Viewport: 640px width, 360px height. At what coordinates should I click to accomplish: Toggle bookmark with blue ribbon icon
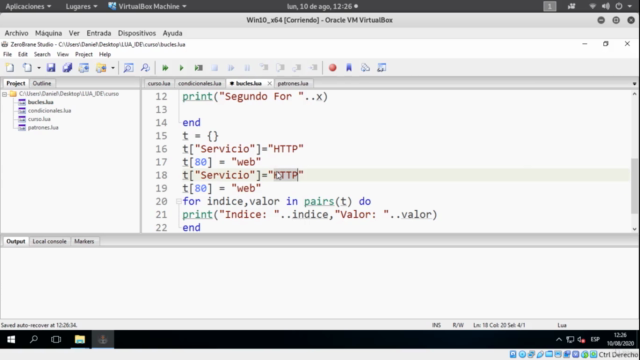pyautogui.click(x=349, y=68)
